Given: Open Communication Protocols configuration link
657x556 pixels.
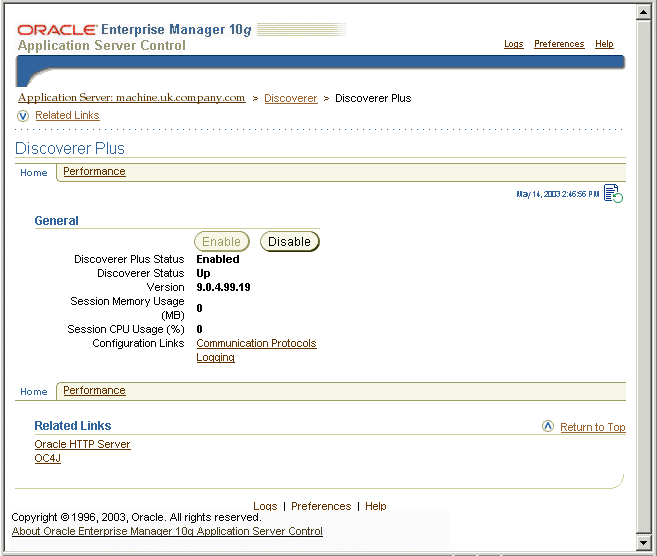Looking at the screenshot, I should point(256,343).
